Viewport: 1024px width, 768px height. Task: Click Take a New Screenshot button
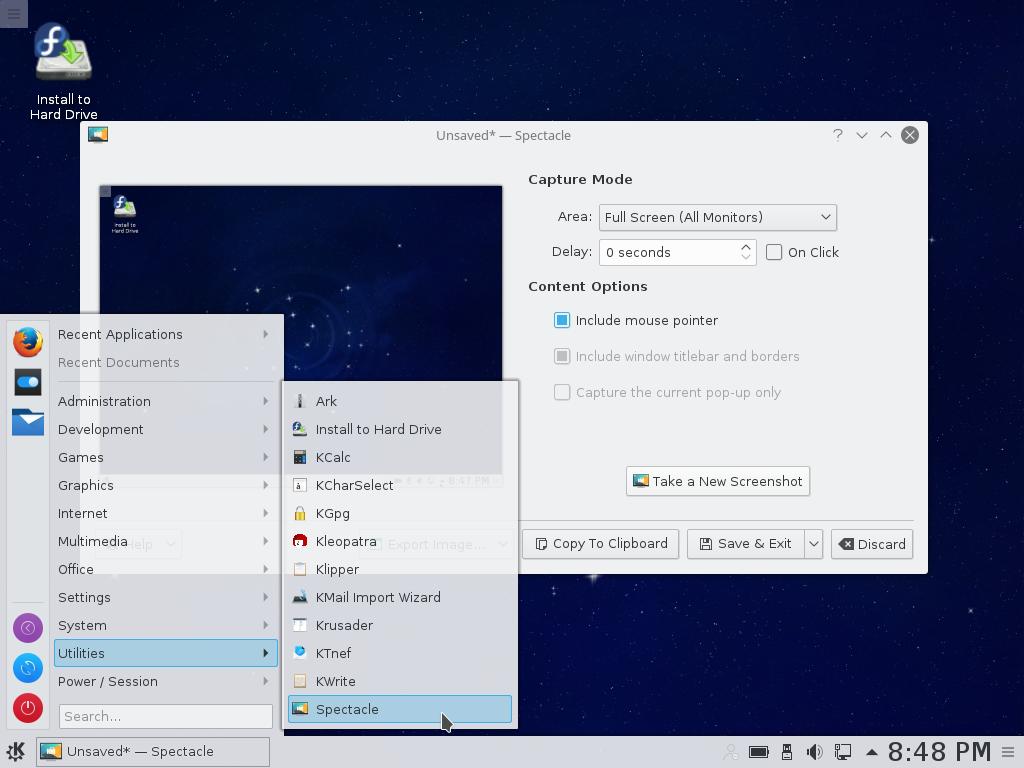point(718,481)
